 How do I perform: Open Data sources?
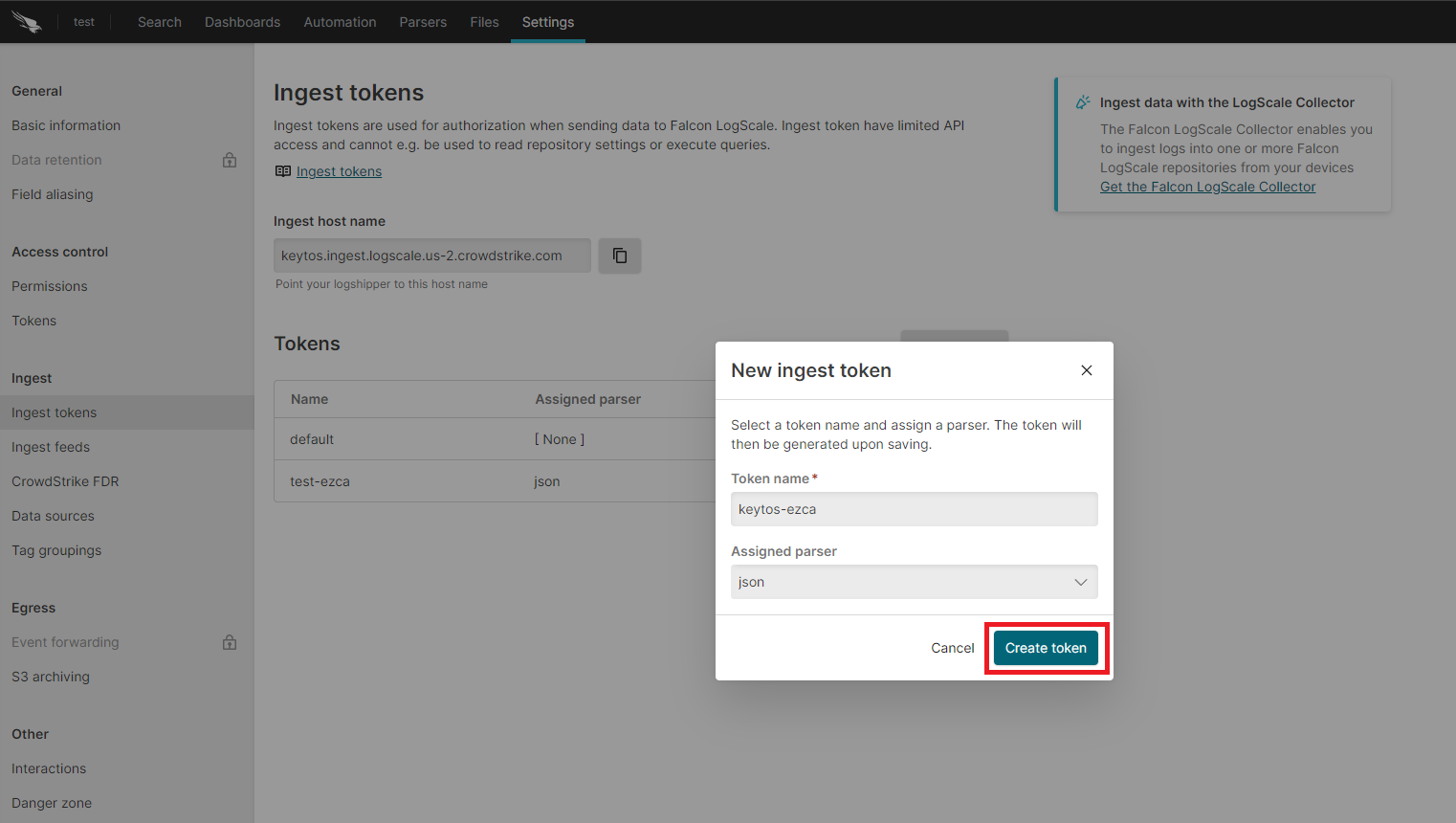coord(53,516)
